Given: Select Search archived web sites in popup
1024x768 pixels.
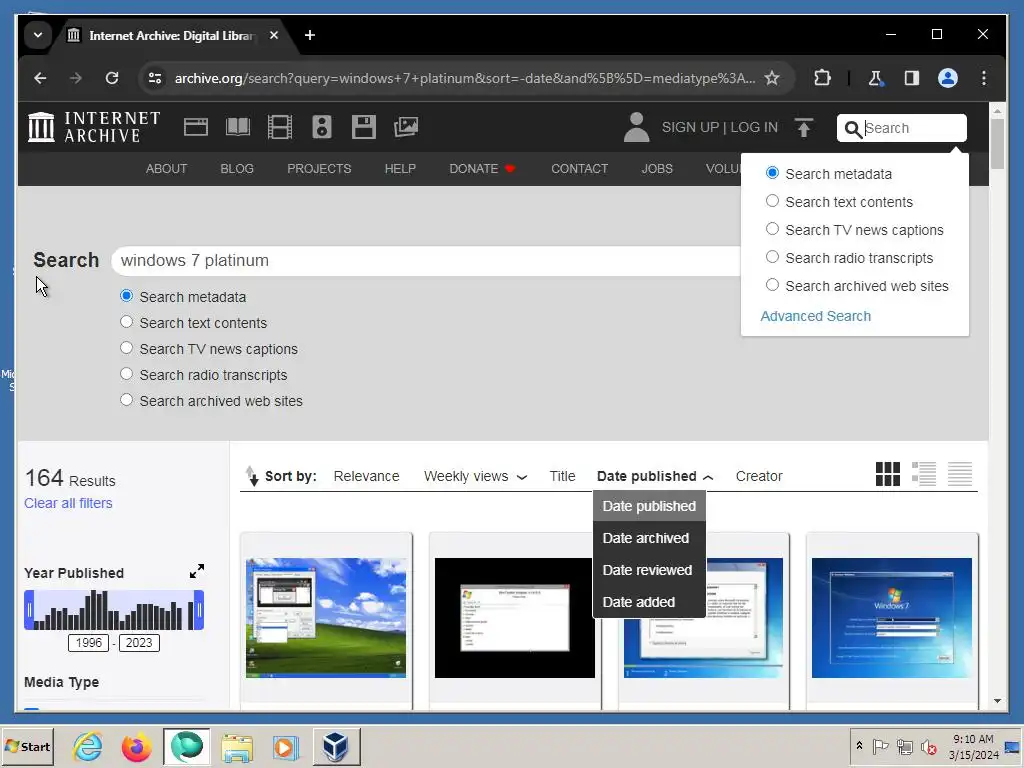Looking at the screenshot, I should pos(772,285).
